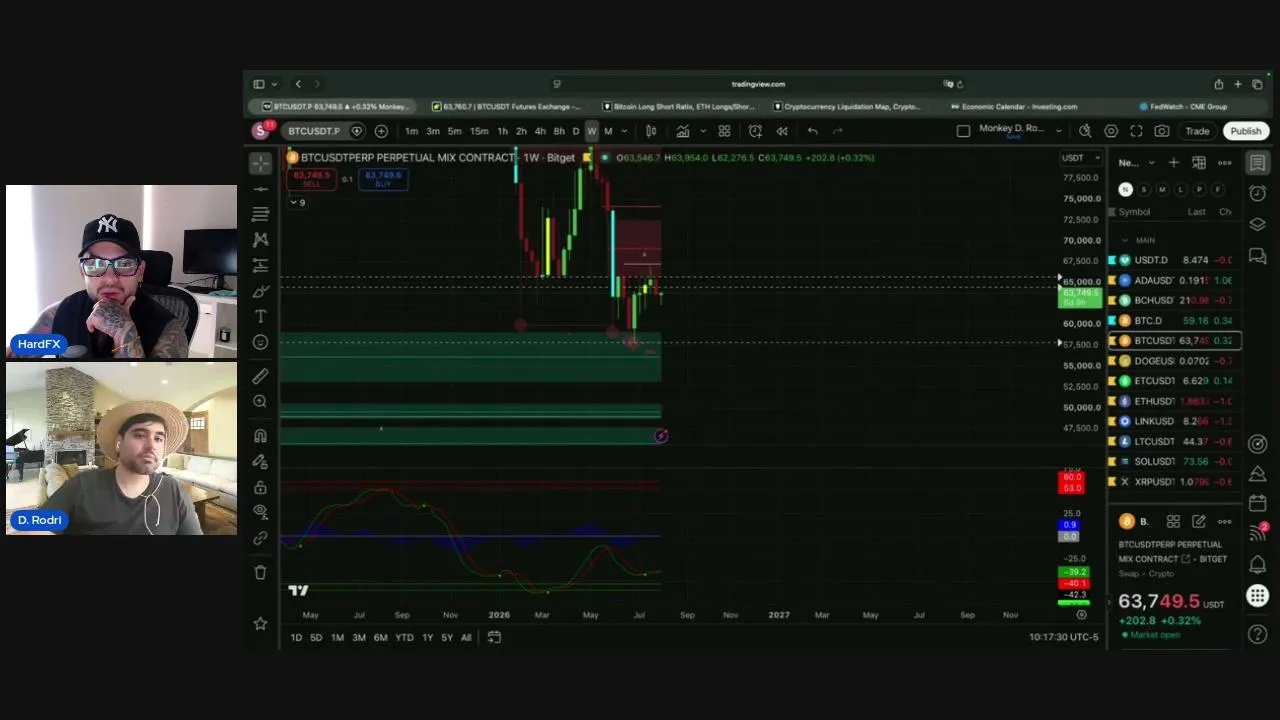Open chart settings hexagon icon
The image size is (1280, 720).
coord(1111,131)
